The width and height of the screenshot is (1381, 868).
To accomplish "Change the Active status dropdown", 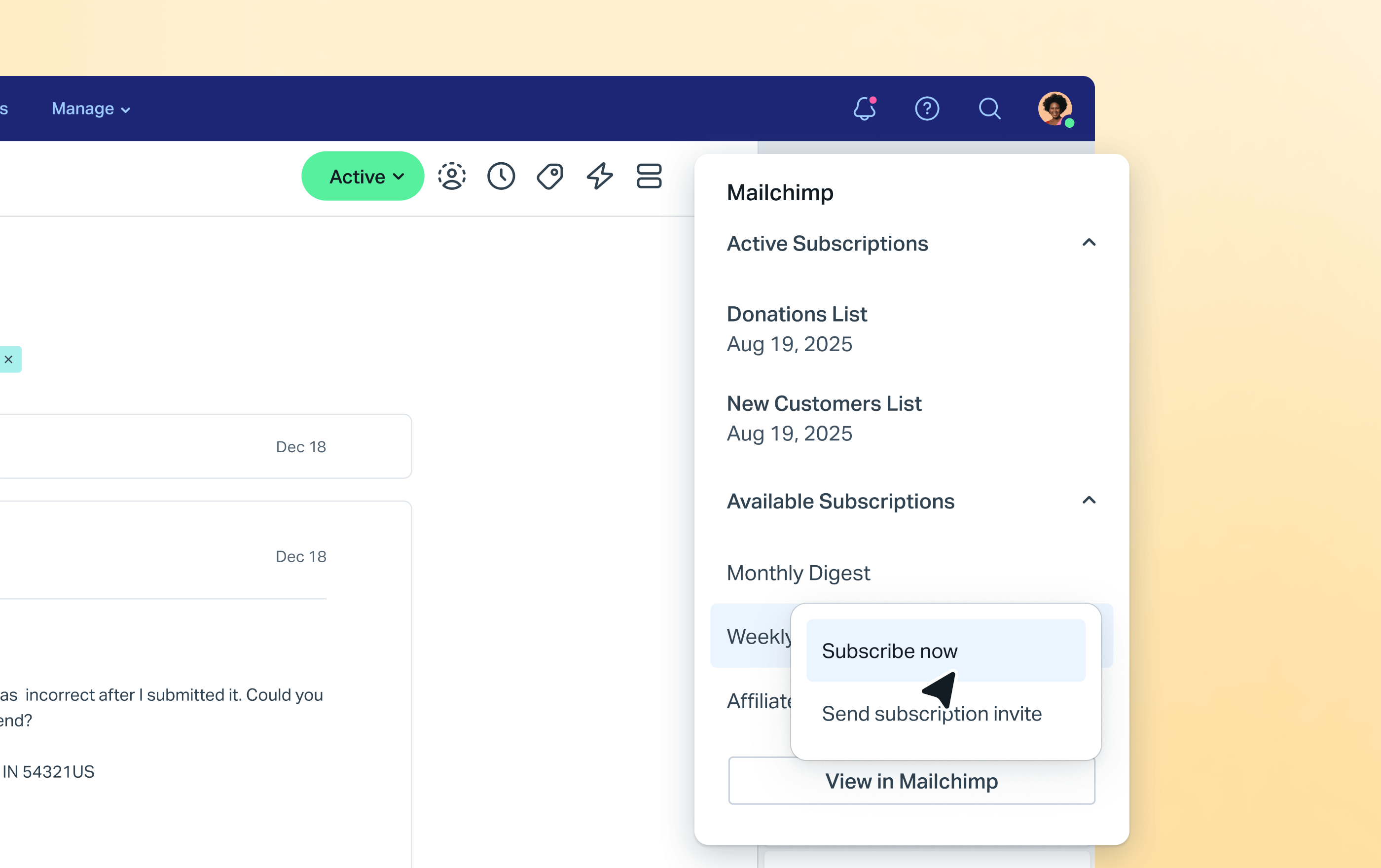I will click(363, 176).
